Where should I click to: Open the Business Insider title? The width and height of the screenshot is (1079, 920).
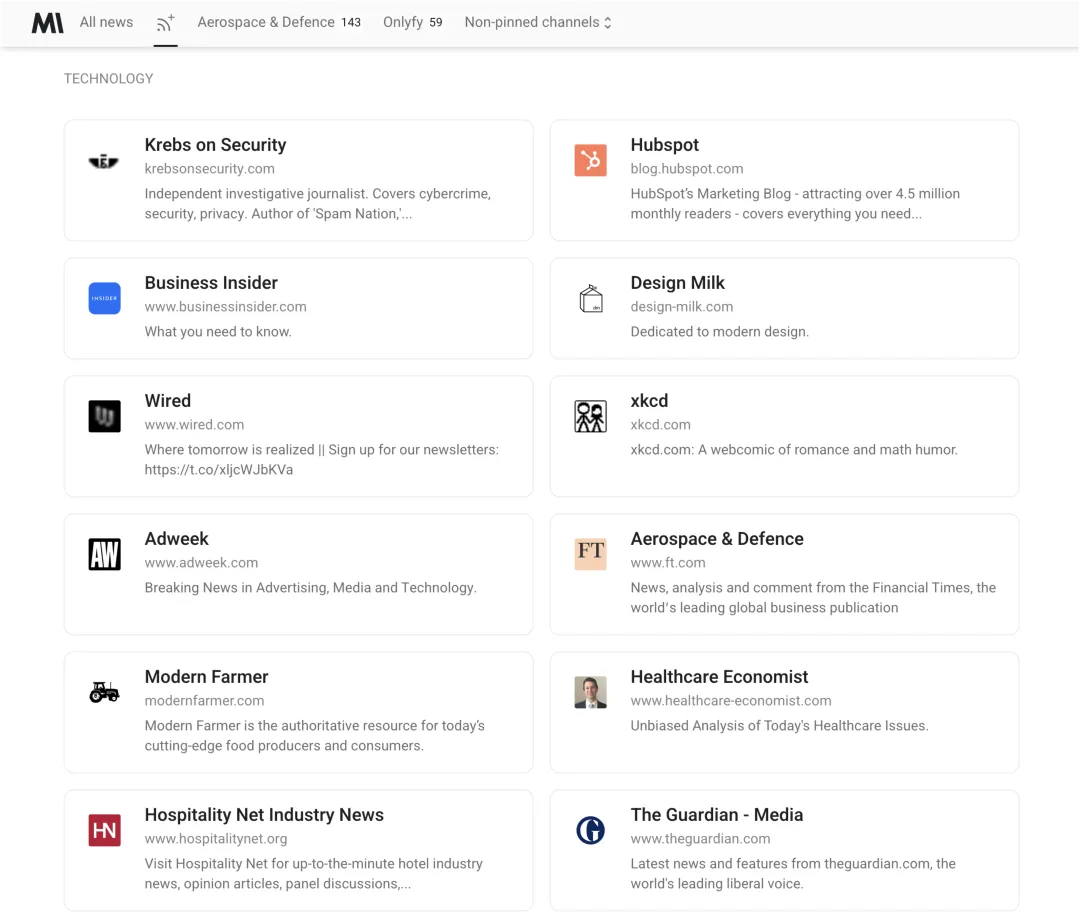tap(211, 283)
